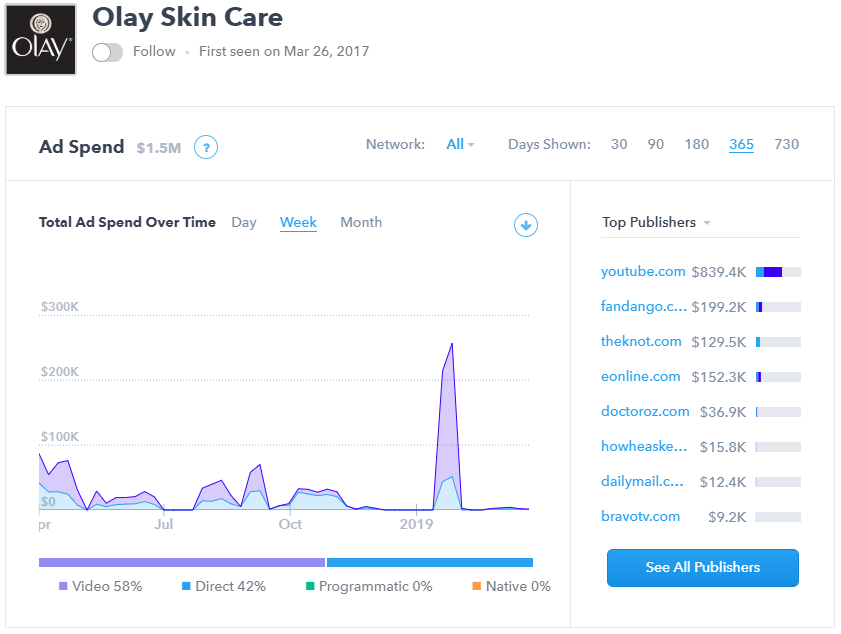Click the Native 0% legend icon
Viewport: 841px width, 634px height.
click(476, 587)
